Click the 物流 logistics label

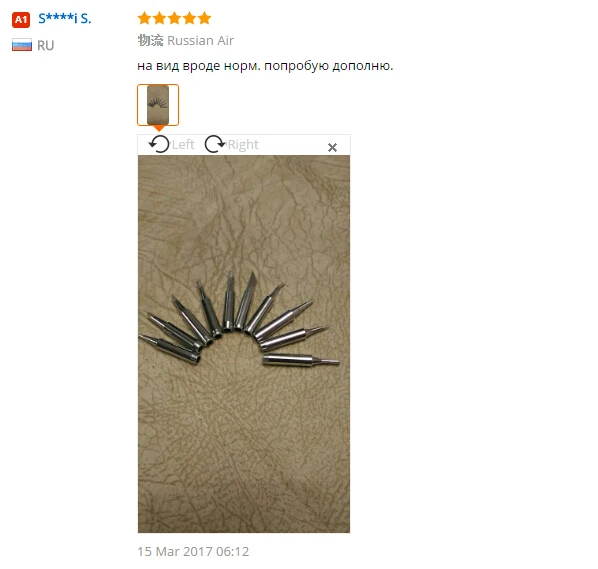[150, 40]
